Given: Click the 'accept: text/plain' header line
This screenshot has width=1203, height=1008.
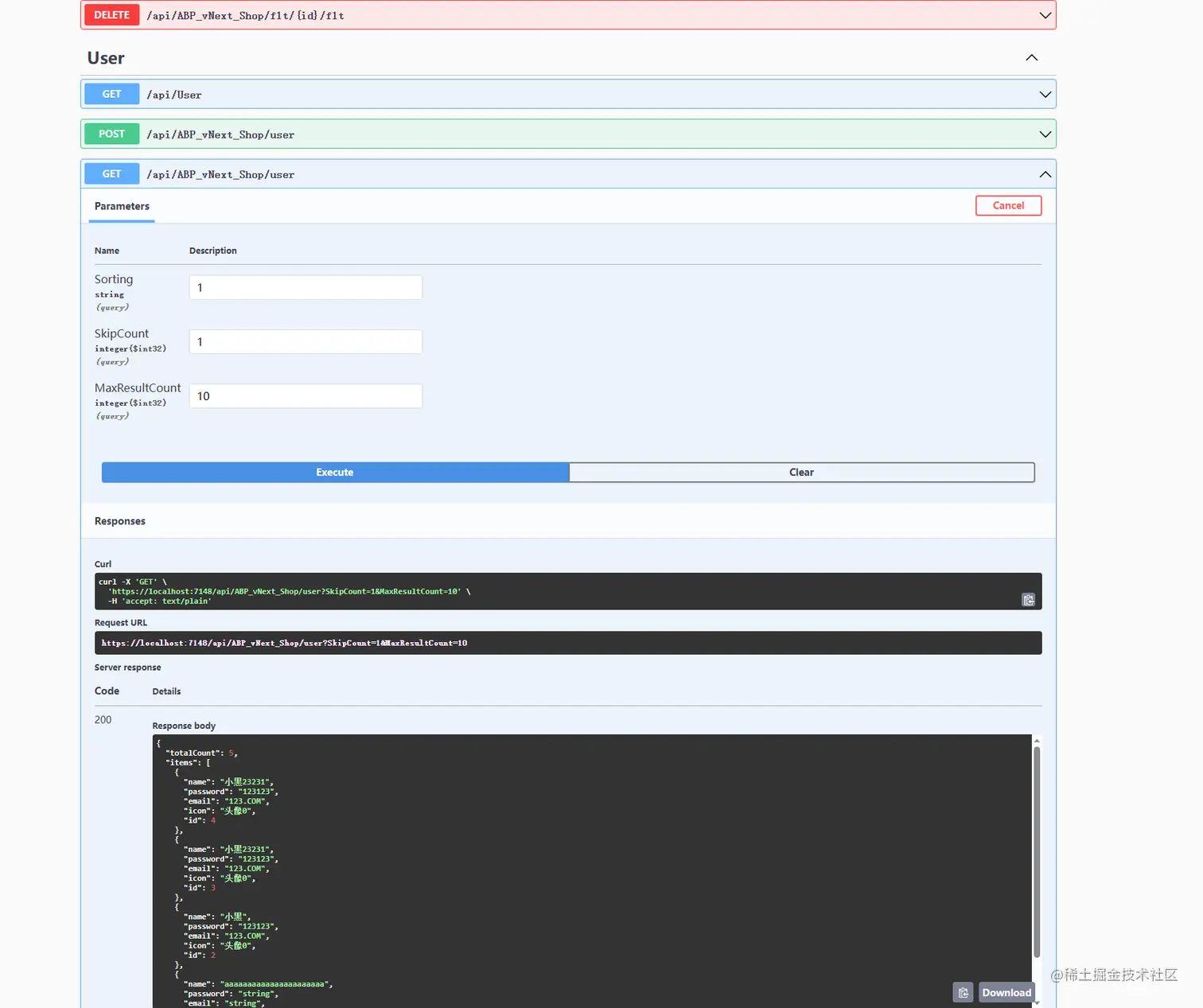Looking at the screenshot, I should pyautogui.click(x=160, y=601).
